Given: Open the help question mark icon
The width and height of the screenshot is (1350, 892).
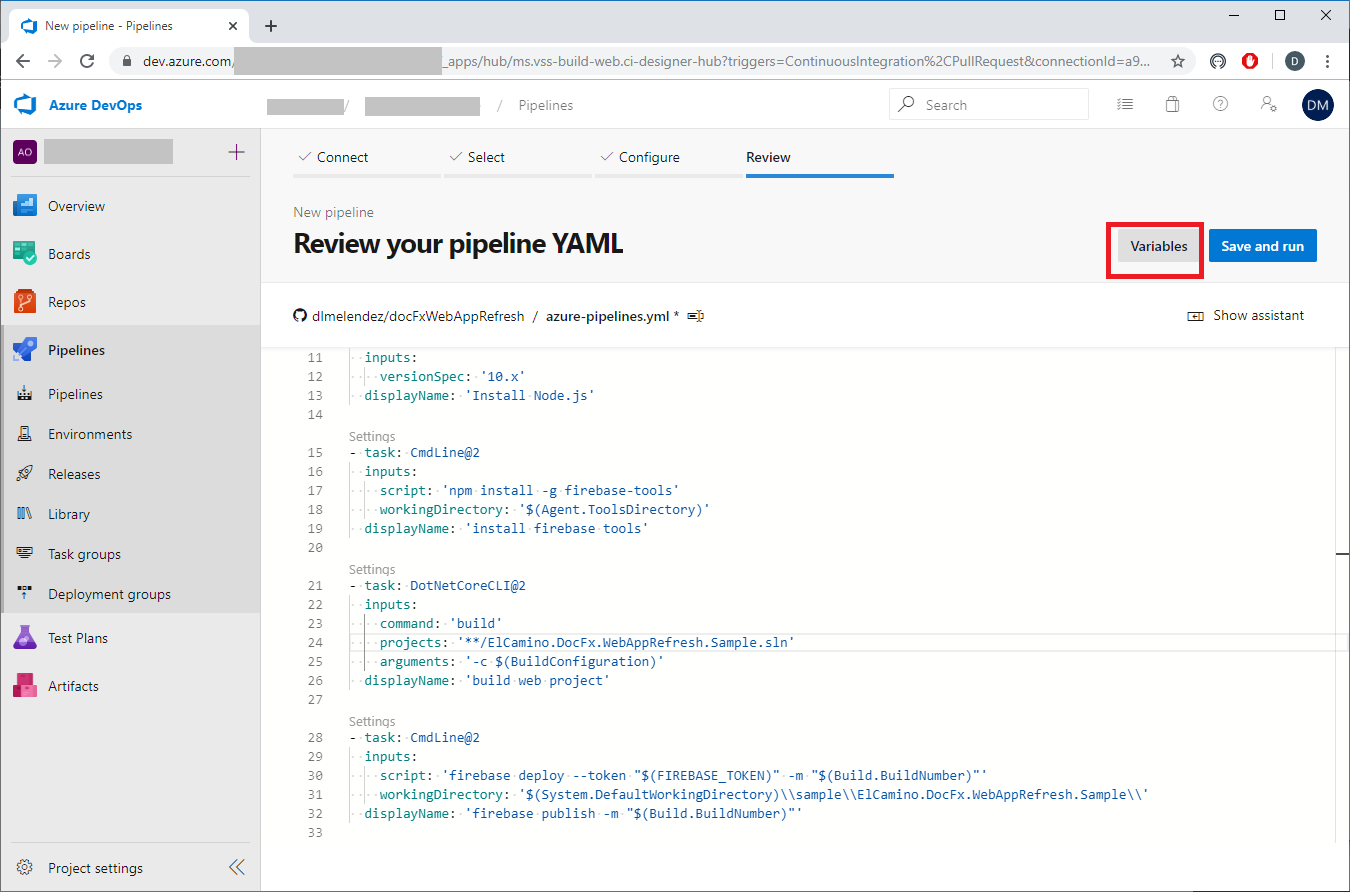Looking at the screenshot, I should [1220, 105].
